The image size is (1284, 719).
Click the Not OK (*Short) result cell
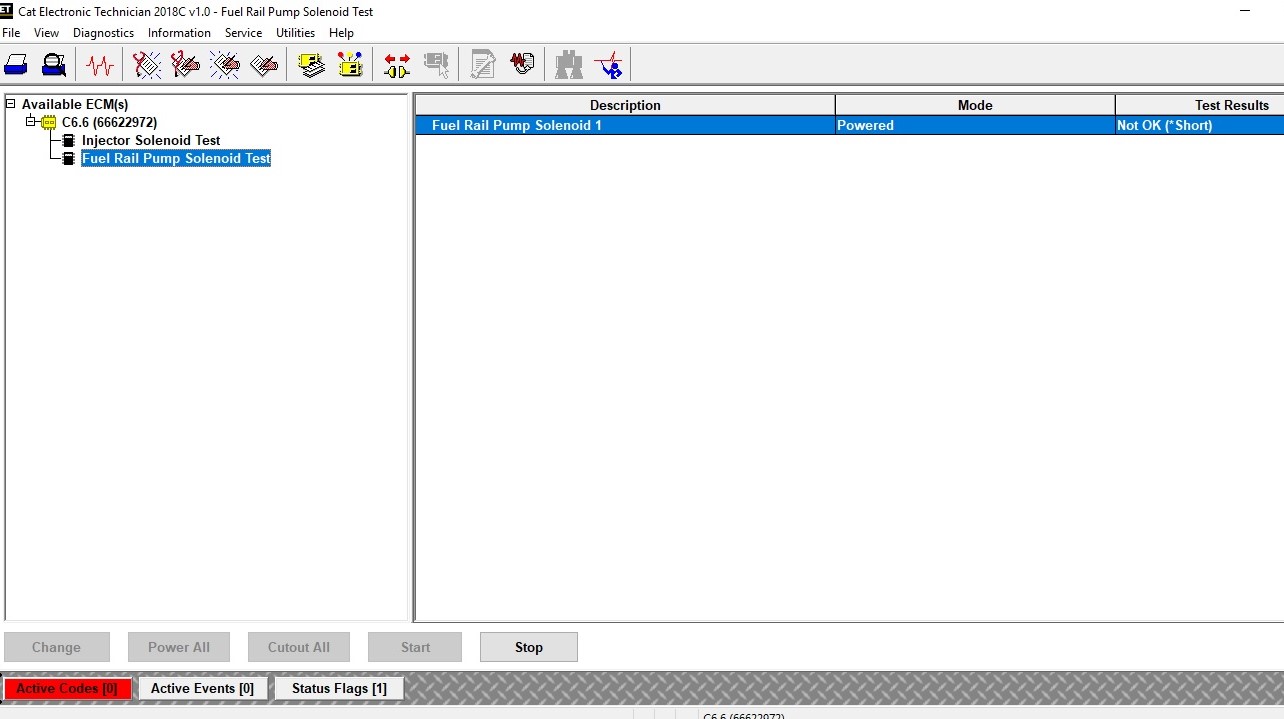1200,125
